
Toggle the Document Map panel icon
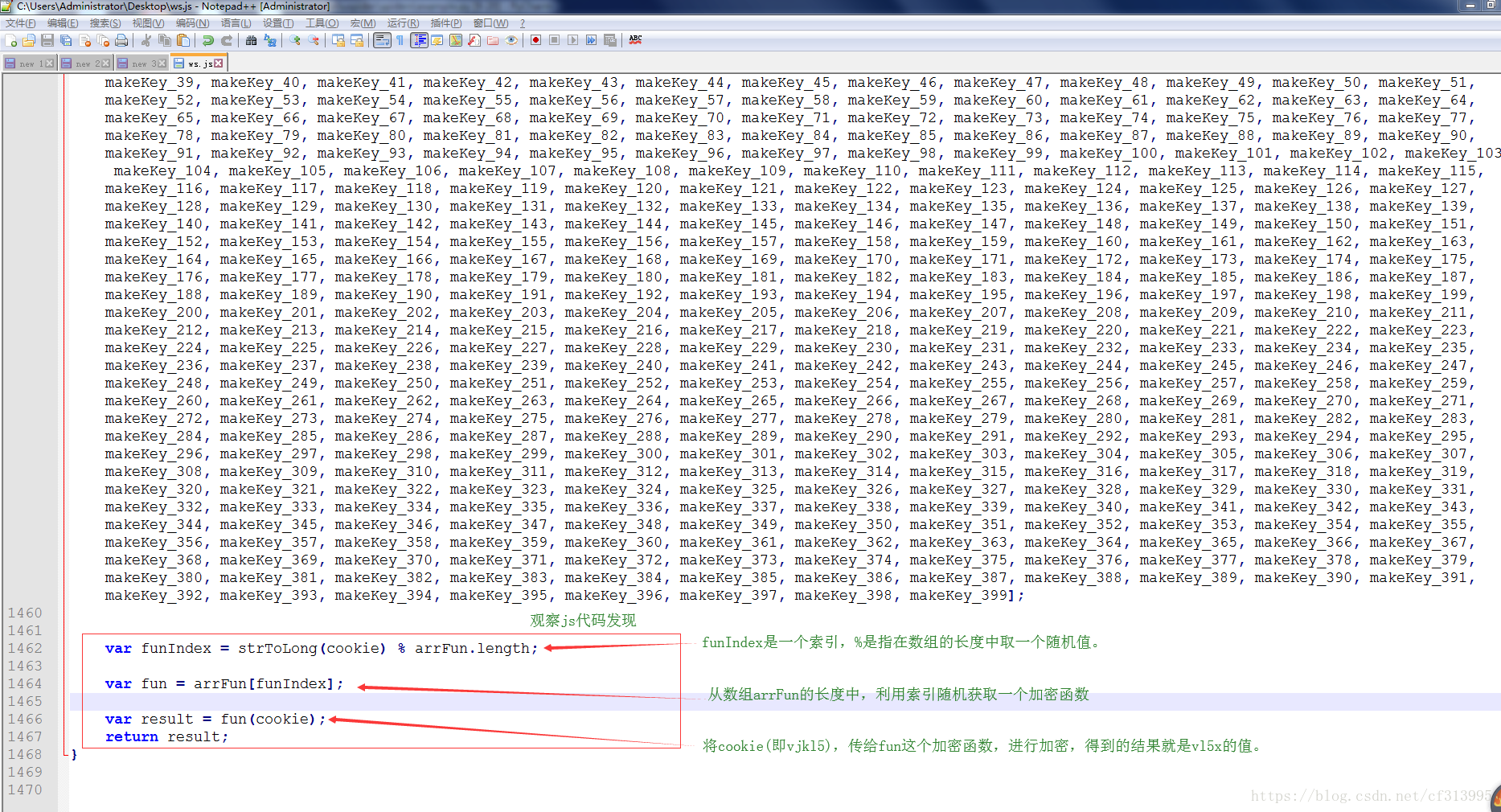(x=456, y=40)
